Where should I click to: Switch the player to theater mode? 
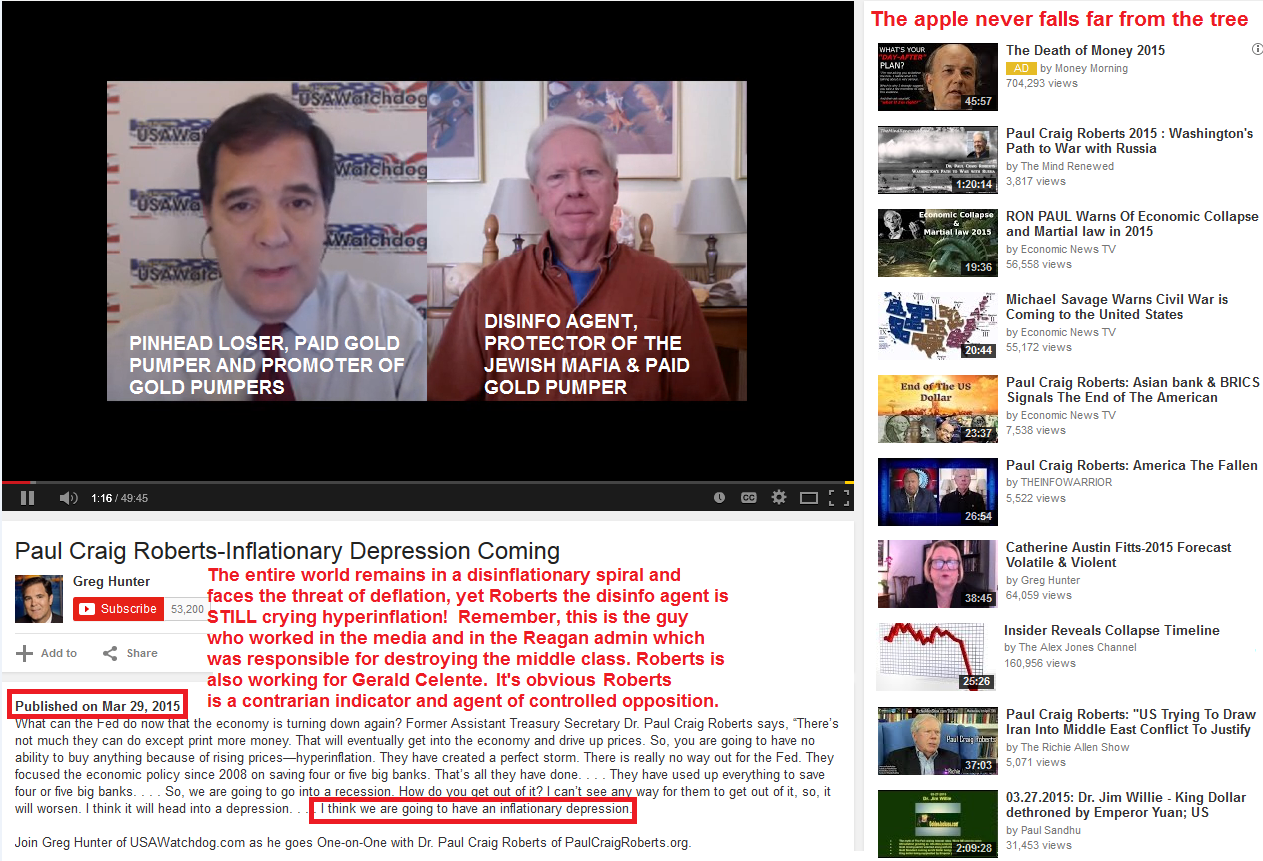809,497
